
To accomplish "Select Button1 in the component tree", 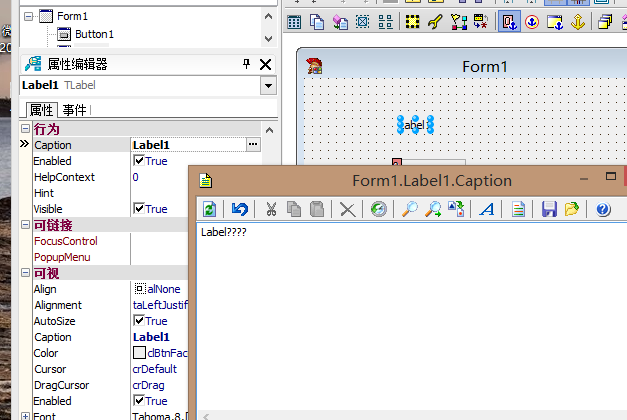I will coord(94,34).
